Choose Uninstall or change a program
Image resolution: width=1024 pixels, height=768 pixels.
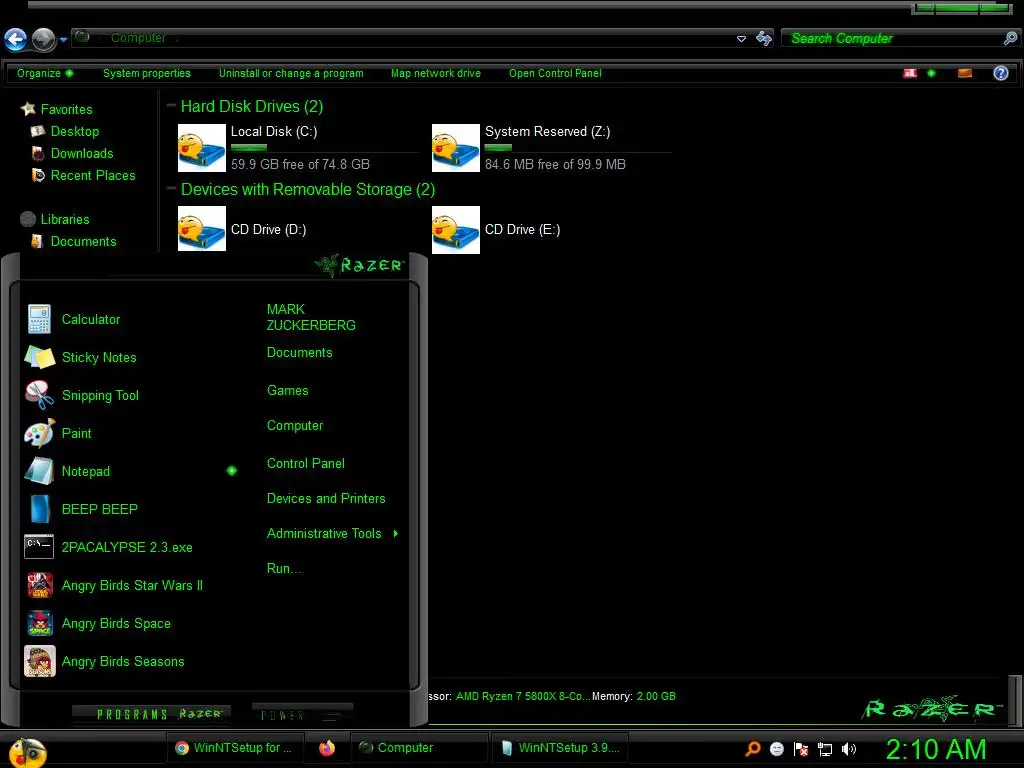(x=291, y=73)
